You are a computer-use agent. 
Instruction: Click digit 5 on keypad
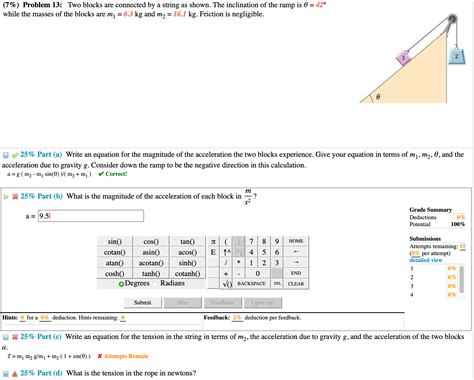click(264, 252)
